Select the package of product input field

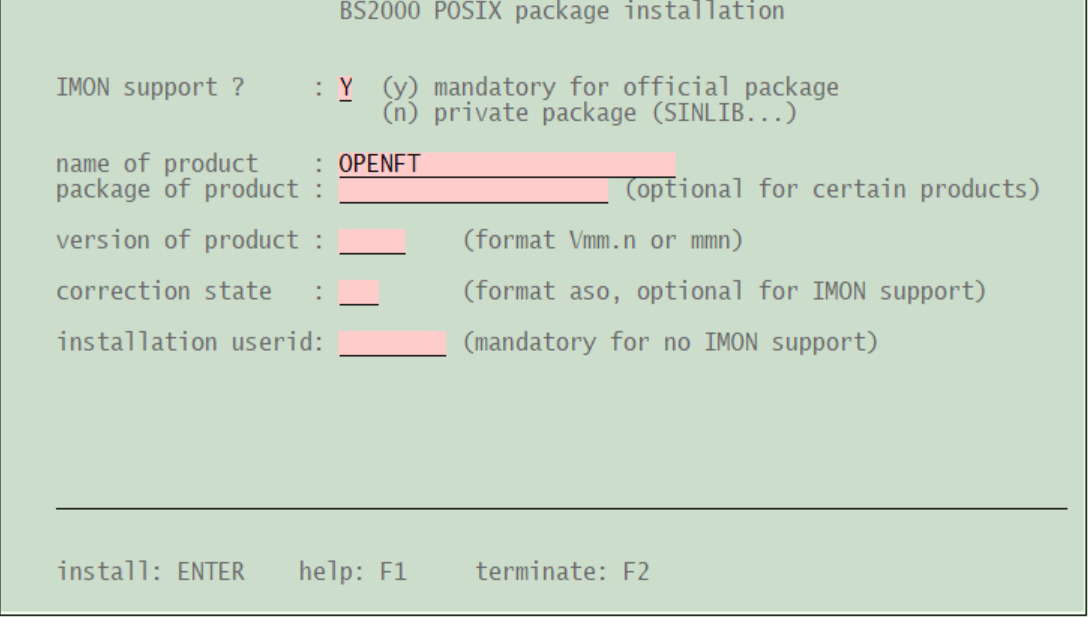tap(473, 189)
